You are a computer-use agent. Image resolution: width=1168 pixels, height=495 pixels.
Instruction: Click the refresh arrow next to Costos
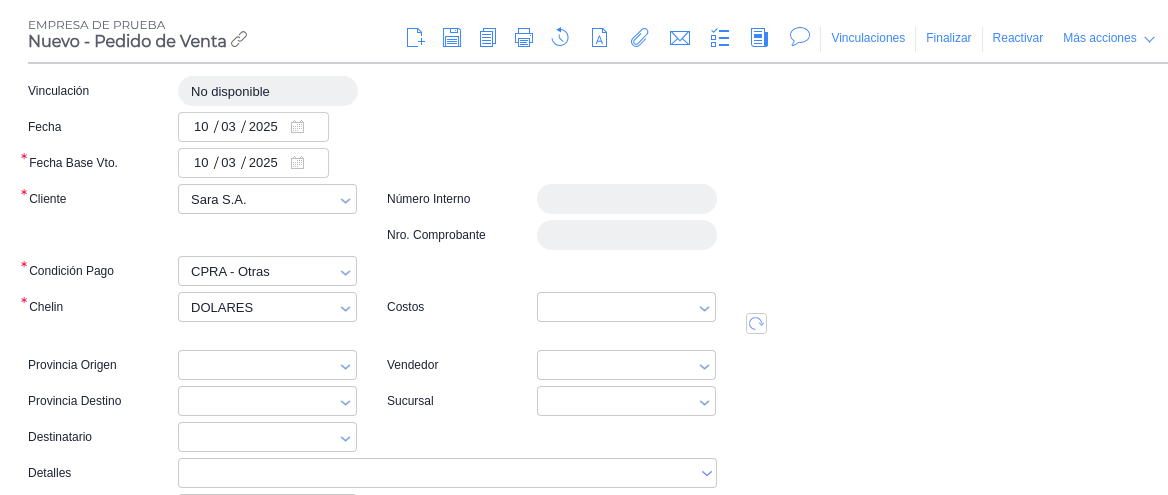[x=756, y=323]
